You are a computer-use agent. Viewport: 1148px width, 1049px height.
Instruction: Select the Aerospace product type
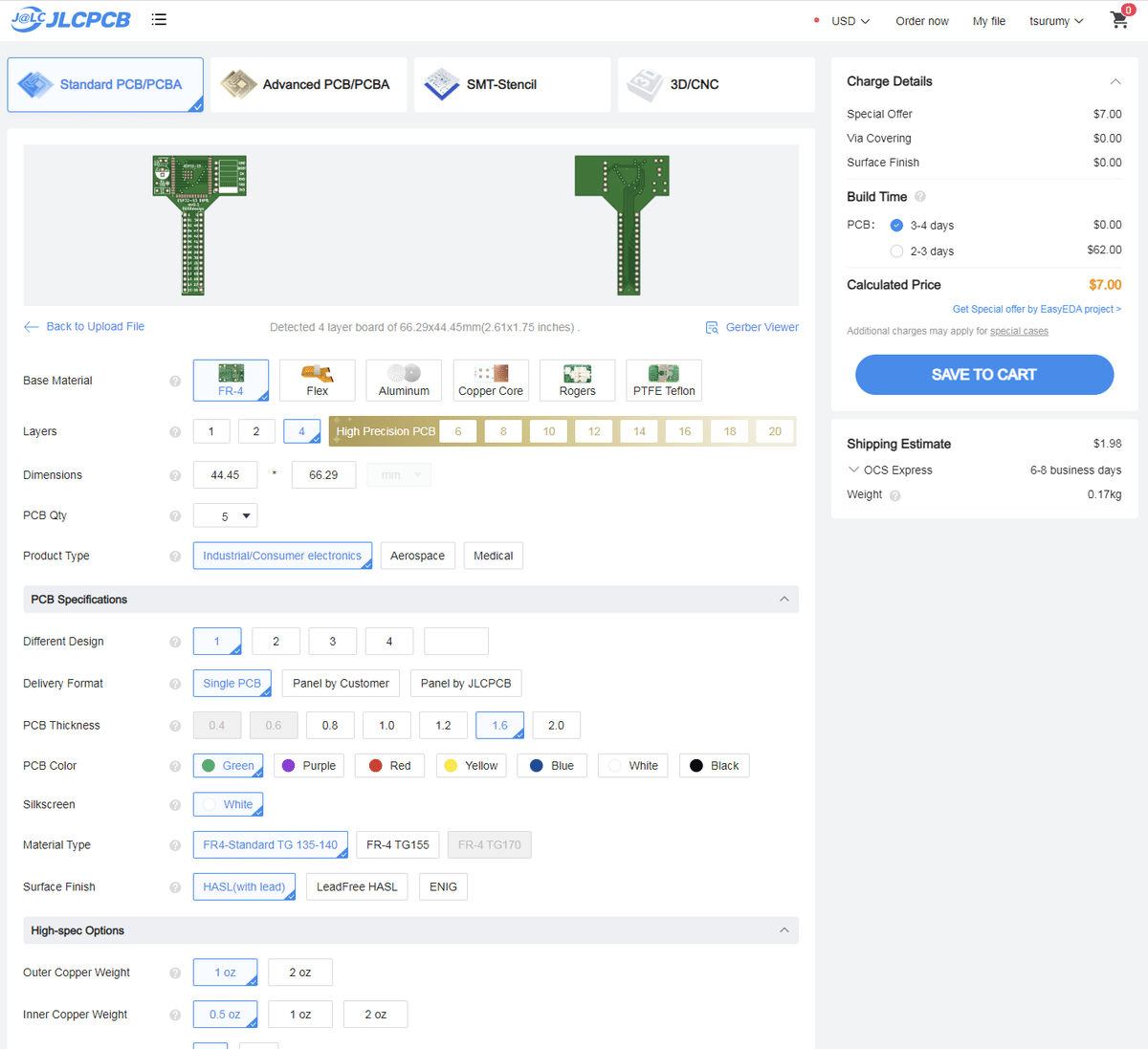417,556
